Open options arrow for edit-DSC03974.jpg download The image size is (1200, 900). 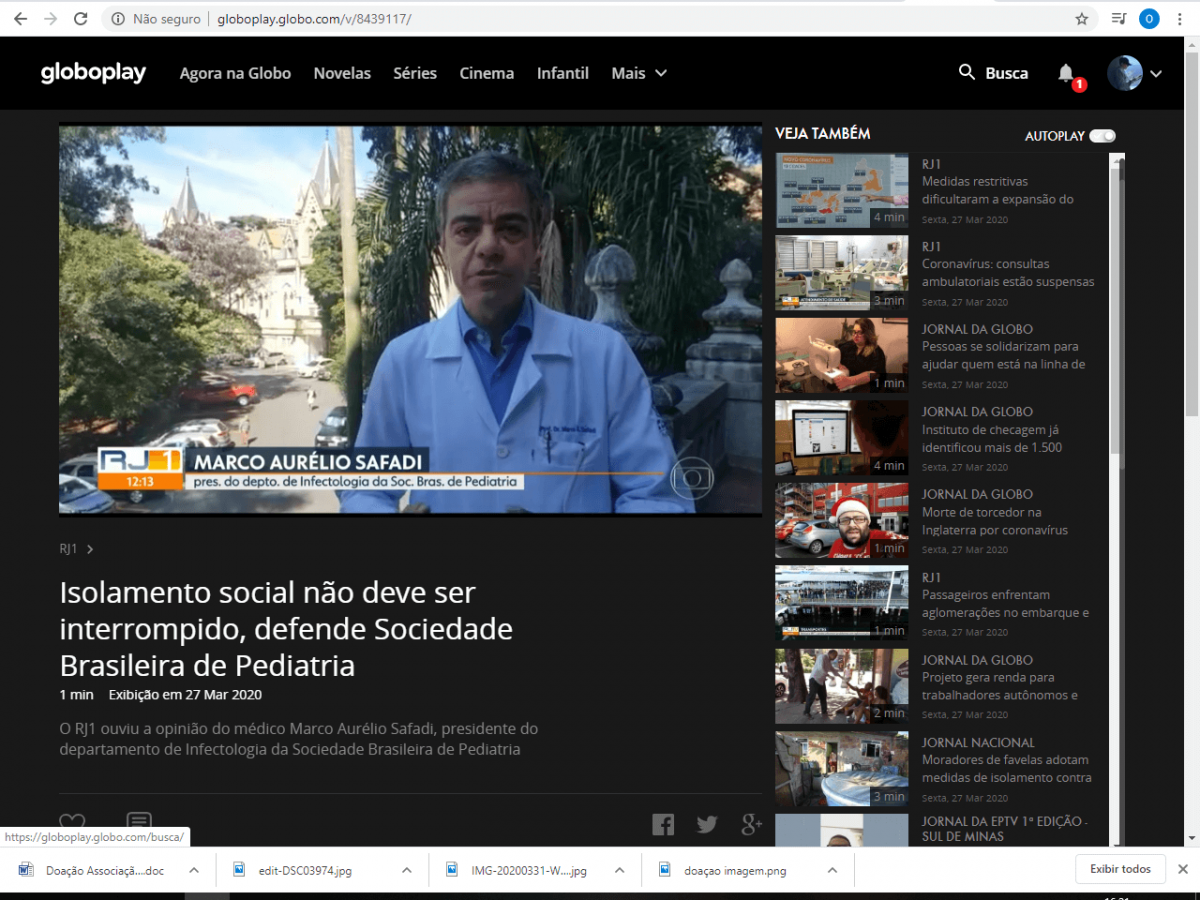407,870
